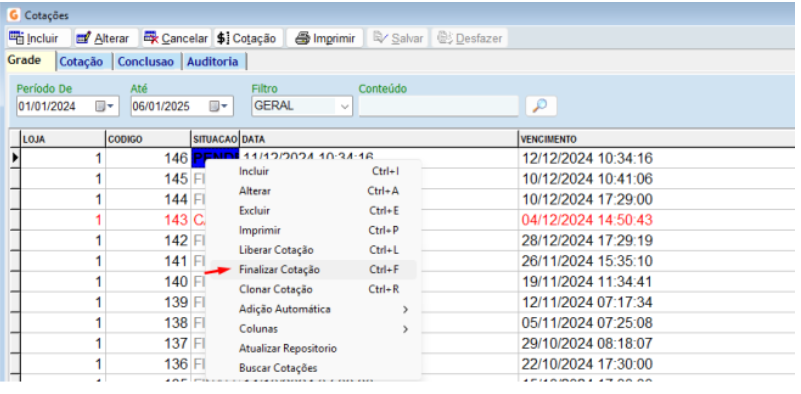The image size is (801, 394).
Task: Expand the Colunas submenu
Action: [313, 329]
